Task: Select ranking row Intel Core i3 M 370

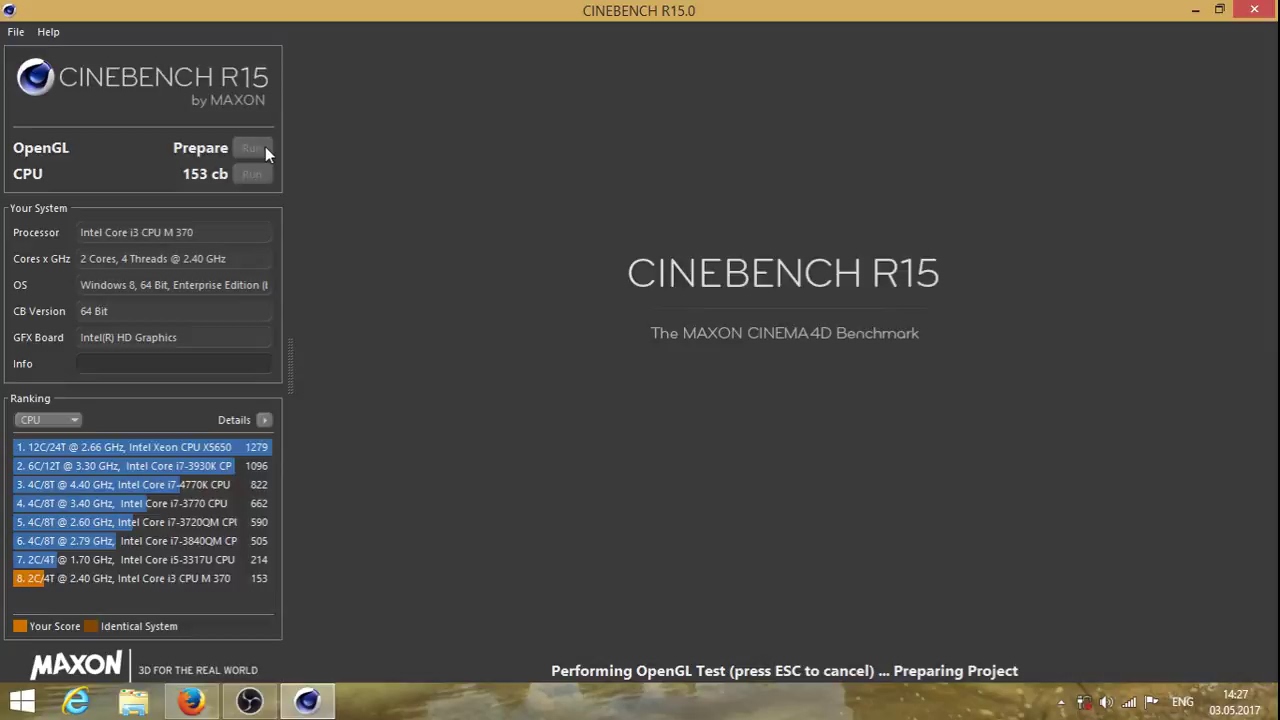Action: tap(142, 579)
